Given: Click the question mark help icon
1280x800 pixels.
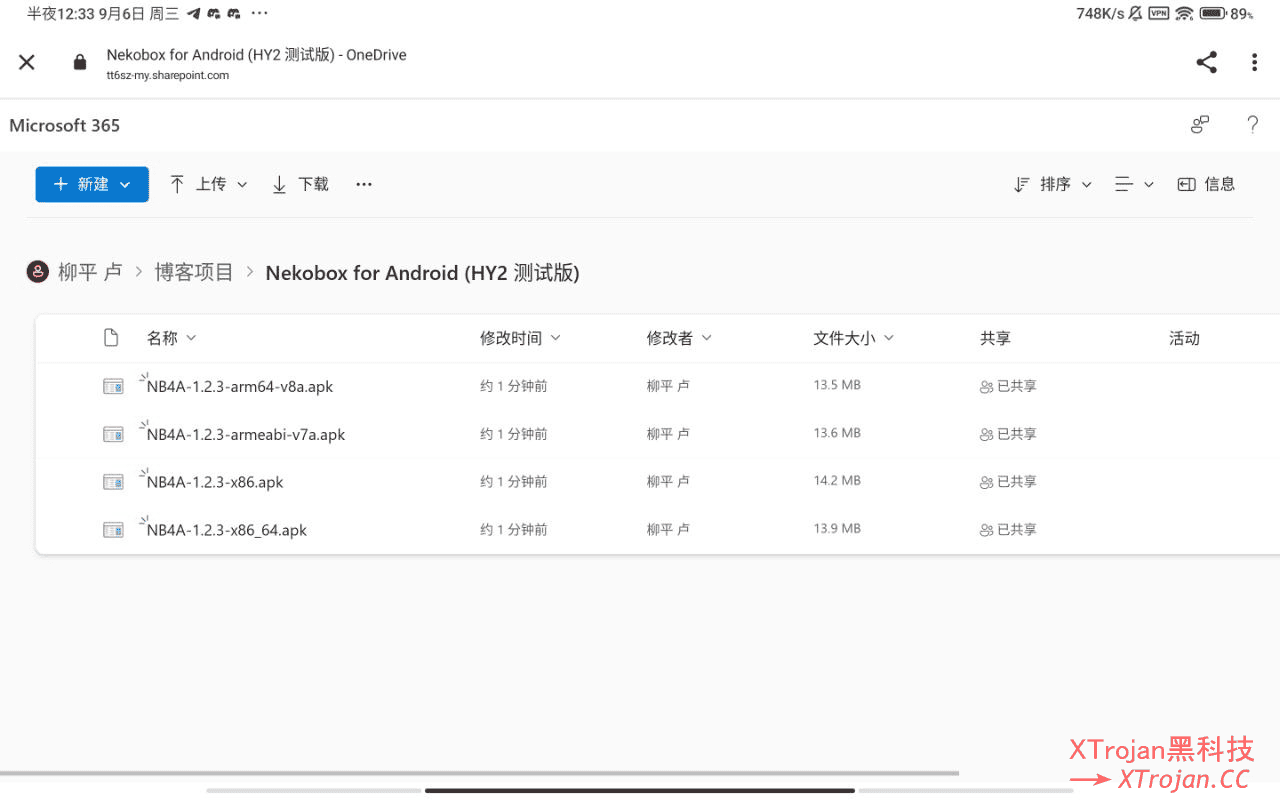Looking at the screenshot, I should click(1252, 125).
